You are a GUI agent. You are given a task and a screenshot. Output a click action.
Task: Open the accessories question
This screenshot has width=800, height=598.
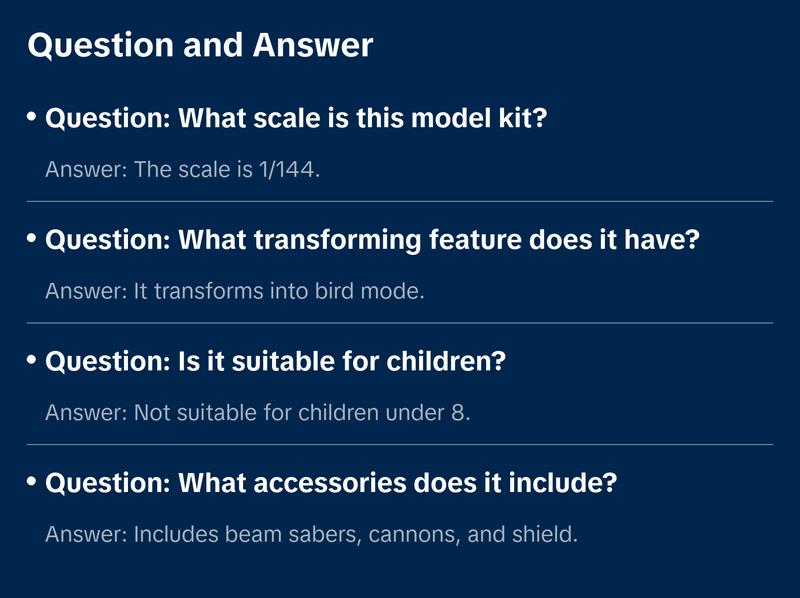coord(331,483)
